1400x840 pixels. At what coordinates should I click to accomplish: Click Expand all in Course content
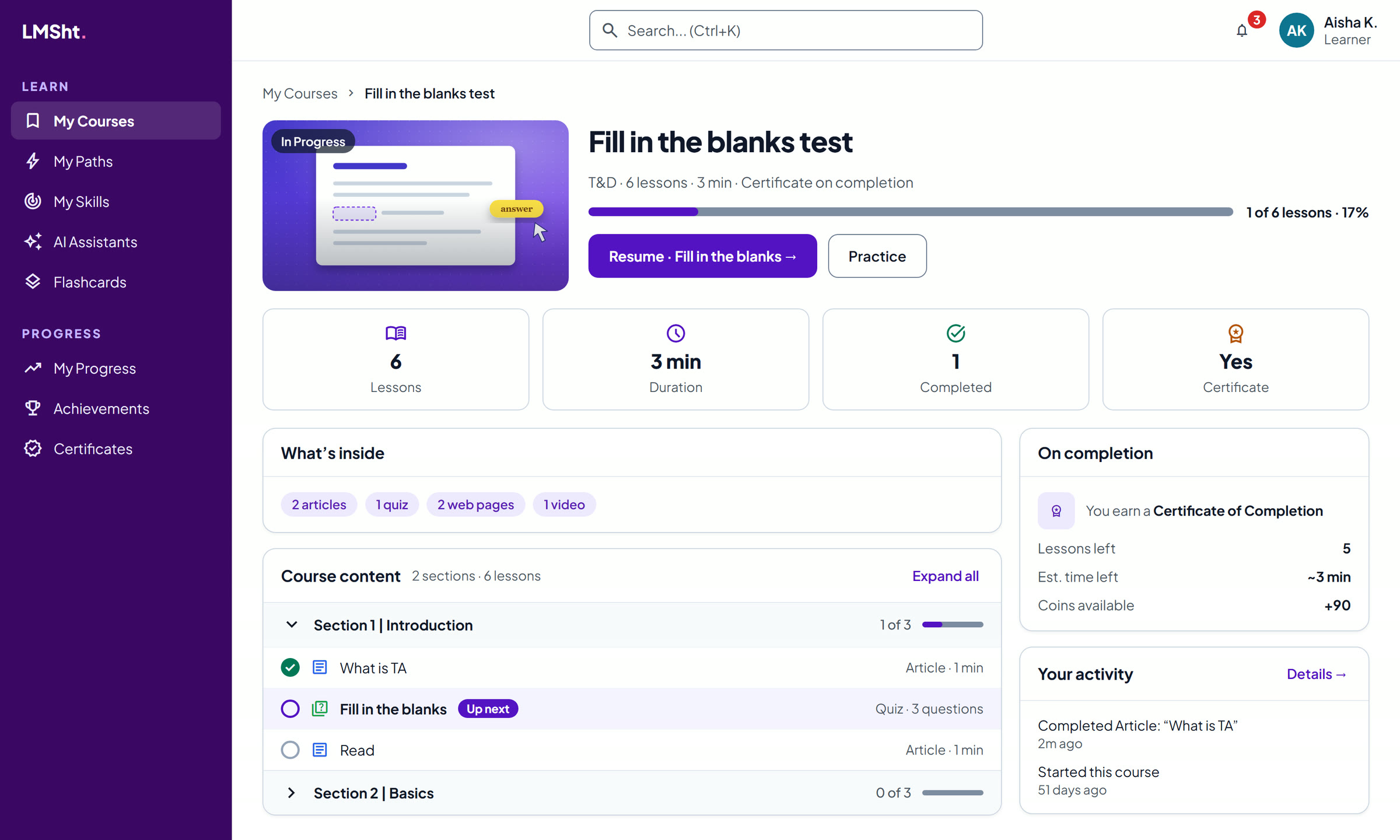(945, 576)
